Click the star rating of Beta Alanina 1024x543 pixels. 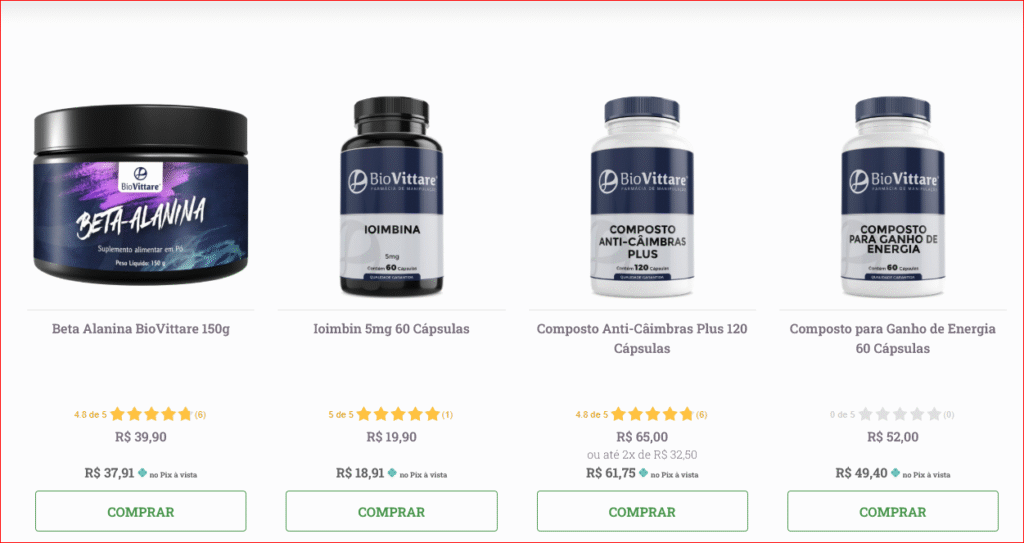click(152, 414)
